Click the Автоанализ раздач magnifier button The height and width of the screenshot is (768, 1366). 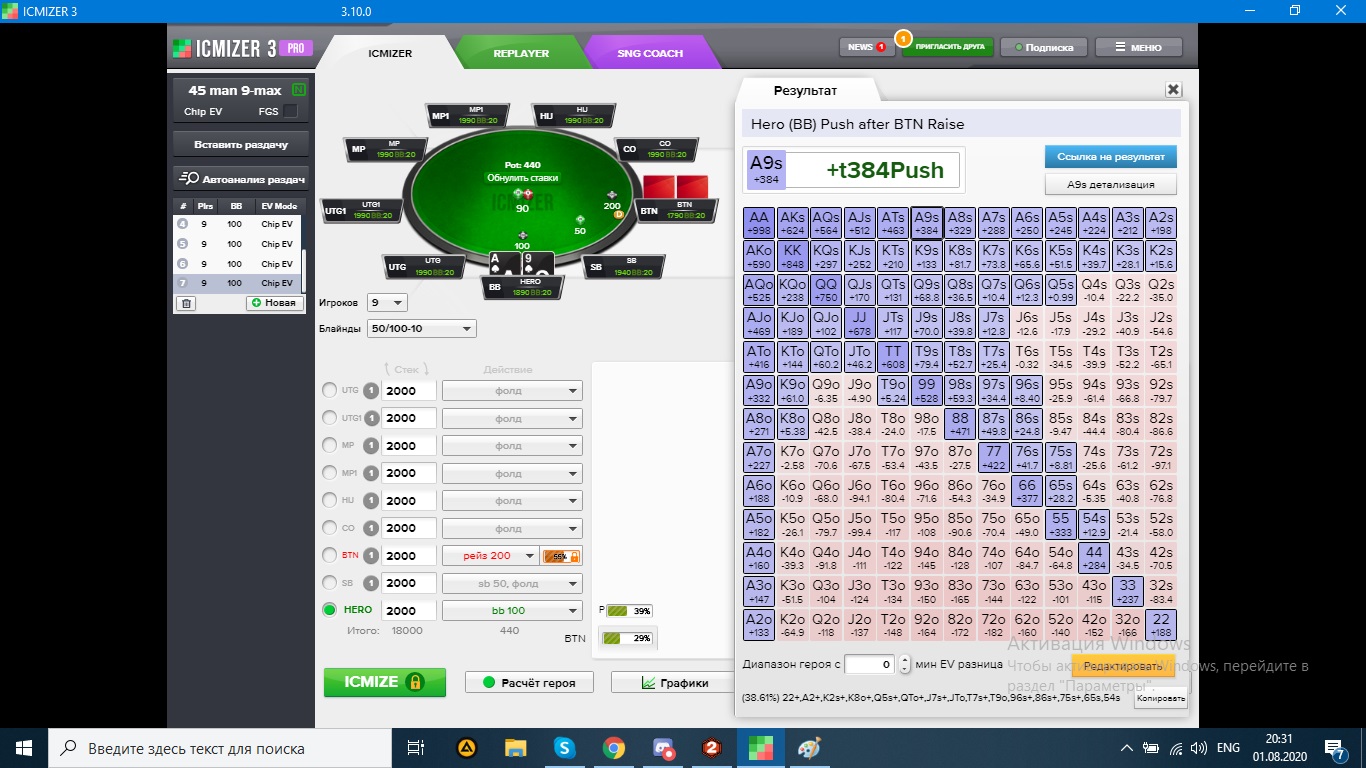(x=241, y=179)
